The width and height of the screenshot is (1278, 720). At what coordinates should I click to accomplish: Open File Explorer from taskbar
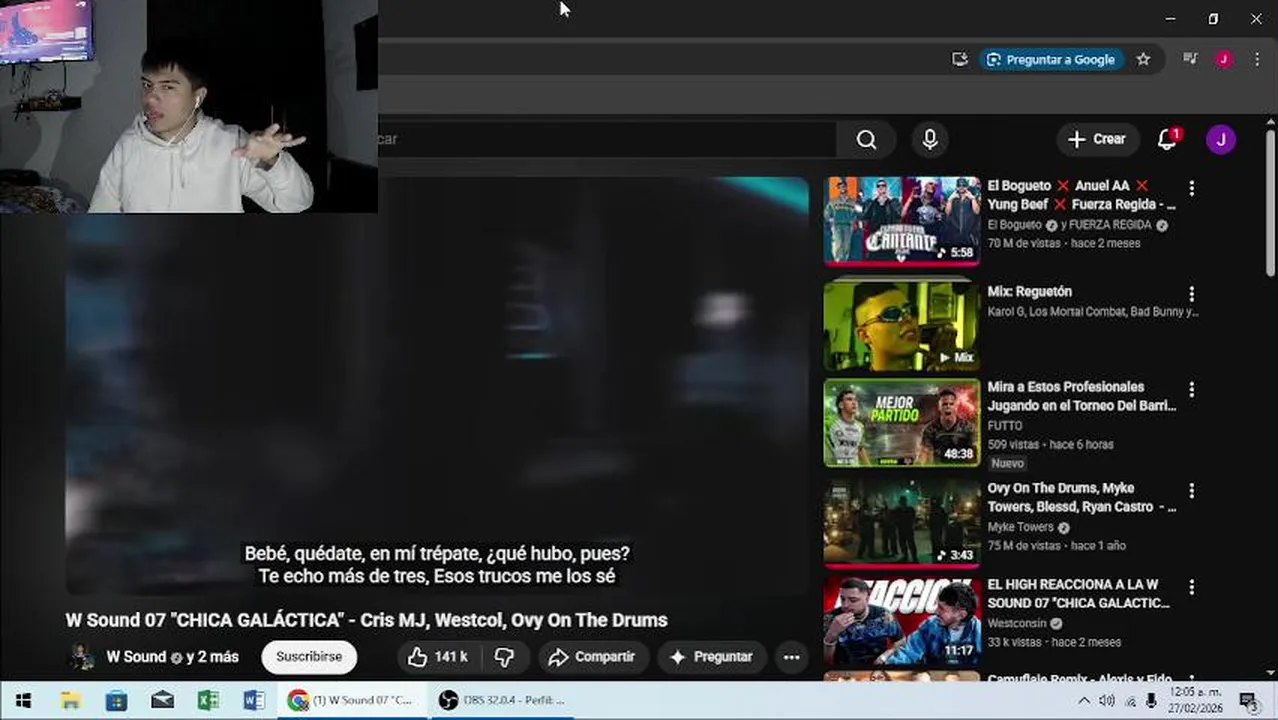pos(70,700)
